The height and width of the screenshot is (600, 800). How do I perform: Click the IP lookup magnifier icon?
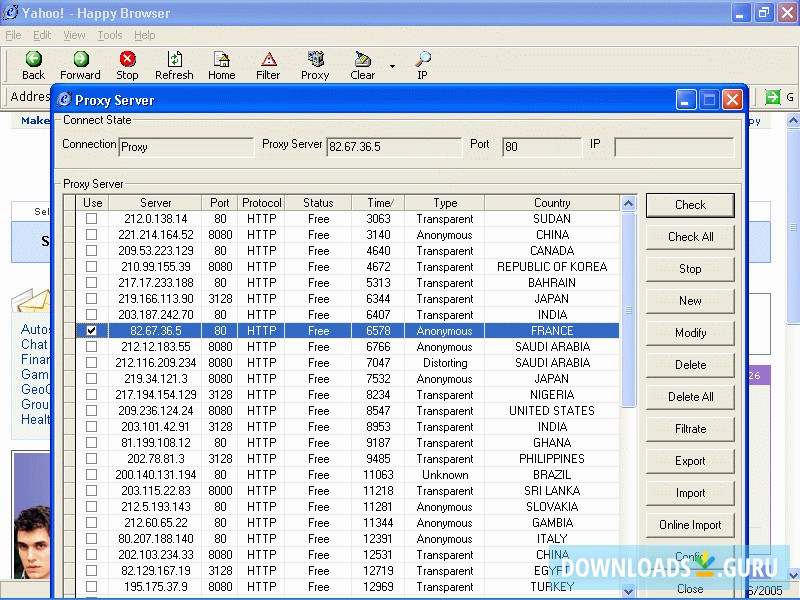(x=422, y=60)
